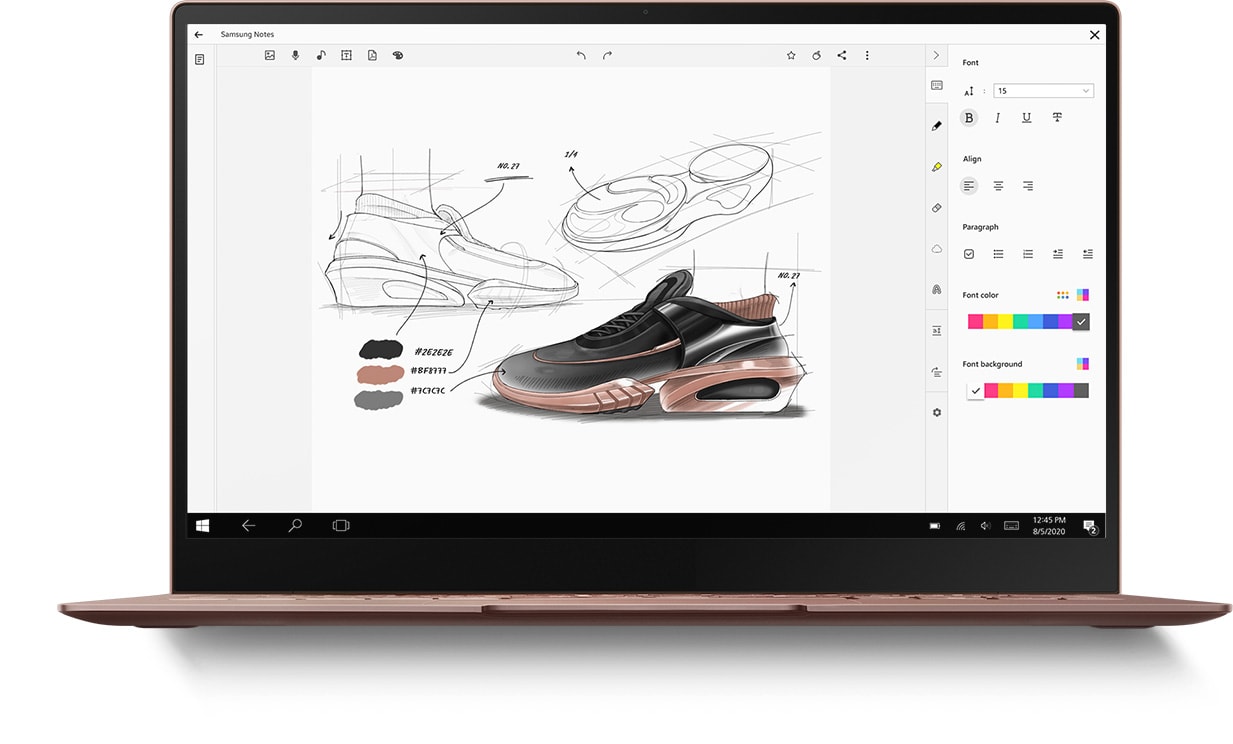The height and width of the screenshot is (744, 1233).
Task: Select the pen drawing tool
Action: tap(936, 126)
